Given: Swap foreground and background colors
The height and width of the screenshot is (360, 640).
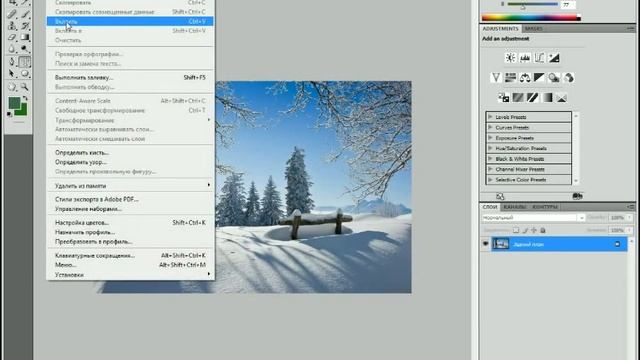Looking at the screenshot, I should pyautogui.click(x=25, y=98).
